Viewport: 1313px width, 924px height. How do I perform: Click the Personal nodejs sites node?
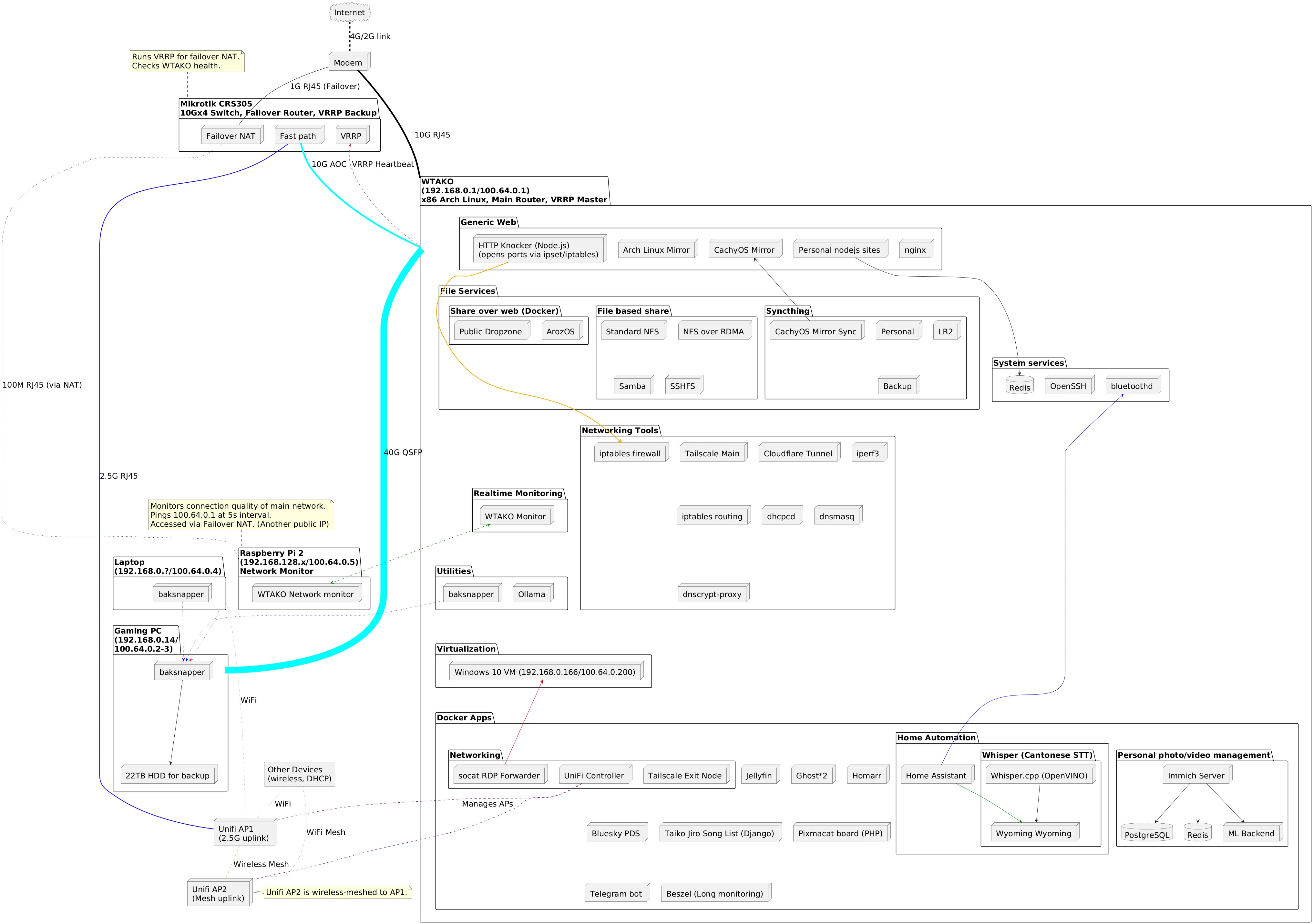coord(841,249)
